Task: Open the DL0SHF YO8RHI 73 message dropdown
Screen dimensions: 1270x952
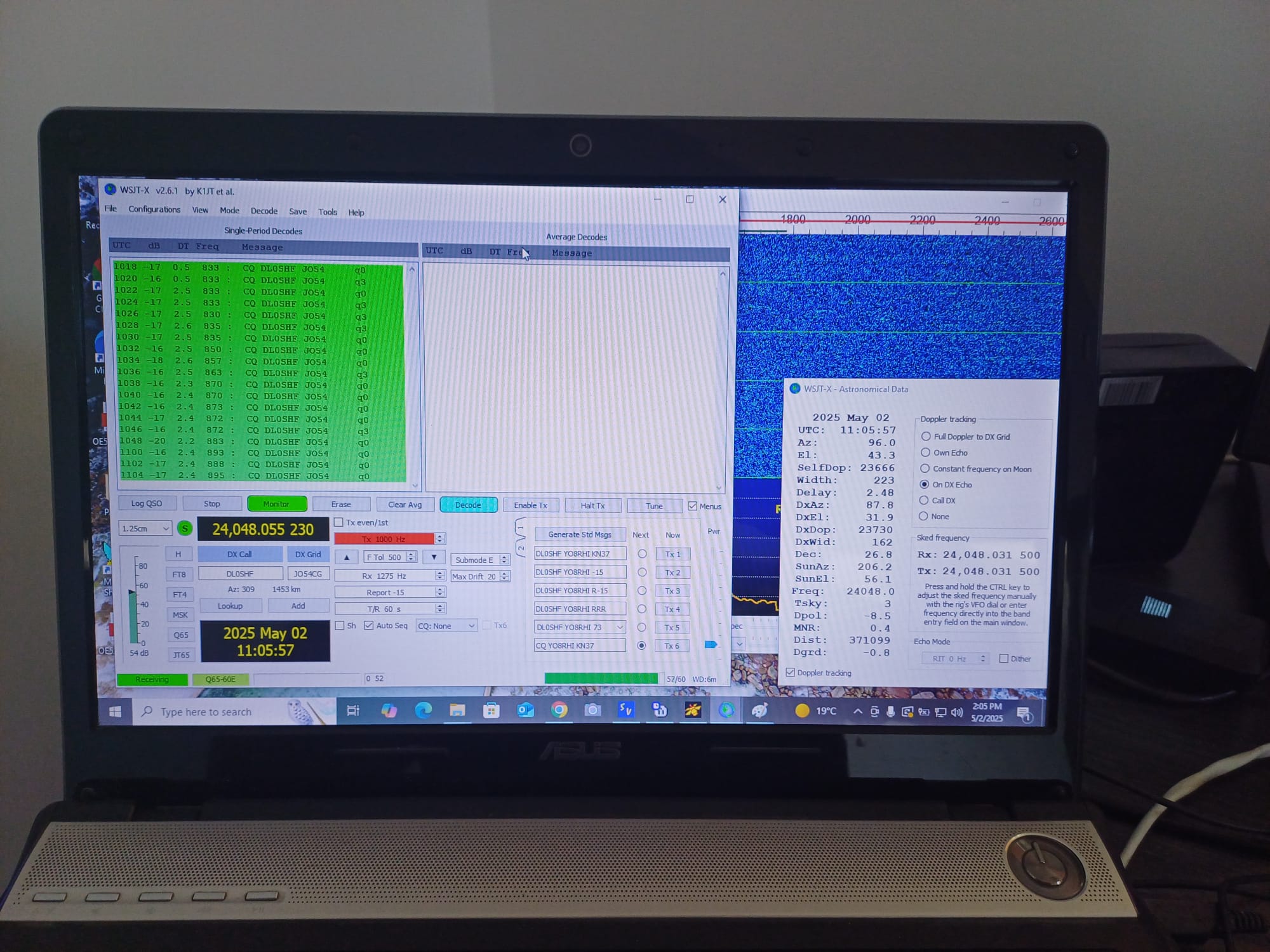Action: (x=620, y=627)
